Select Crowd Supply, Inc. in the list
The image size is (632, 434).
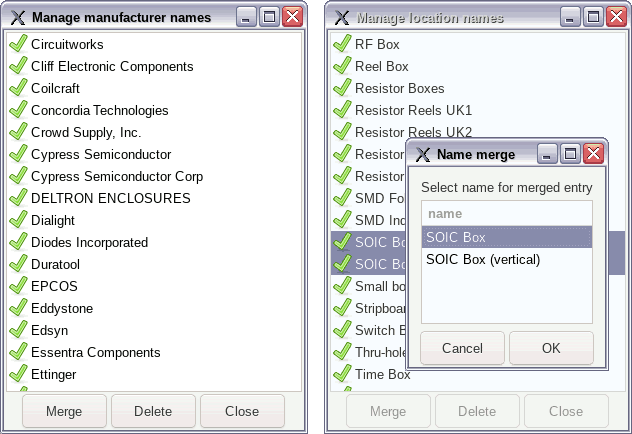coord(154,132)
